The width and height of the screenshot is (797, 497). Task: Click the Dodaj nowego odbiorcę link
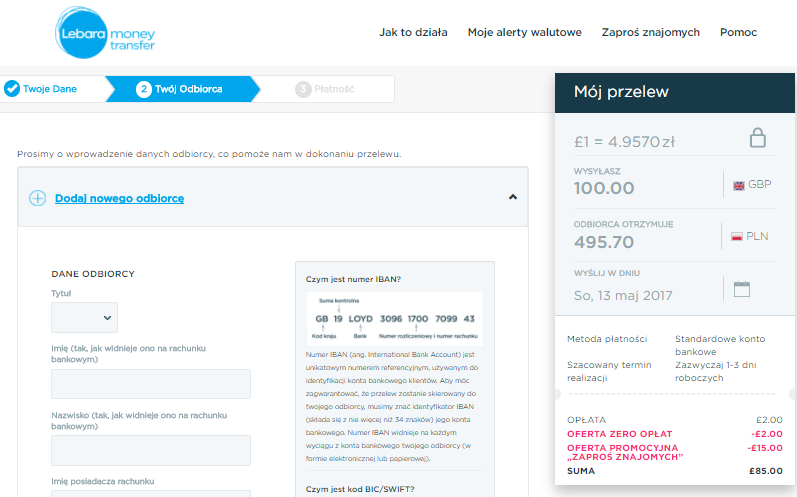click(119, 198)
